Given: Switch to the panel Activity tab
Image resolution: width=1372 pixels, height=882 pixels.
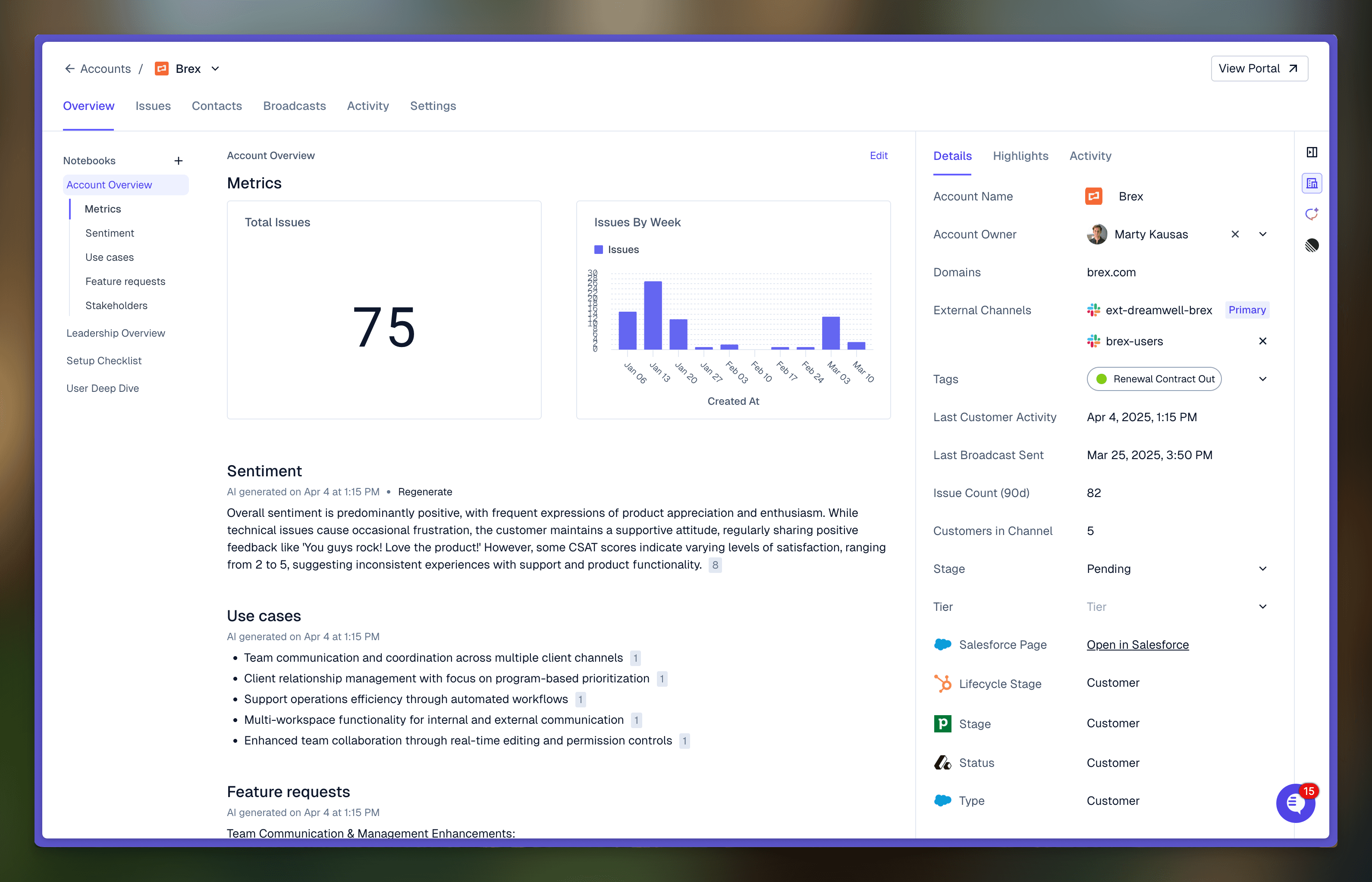Looking at the screenshot, I should [x=1090, y=156].
